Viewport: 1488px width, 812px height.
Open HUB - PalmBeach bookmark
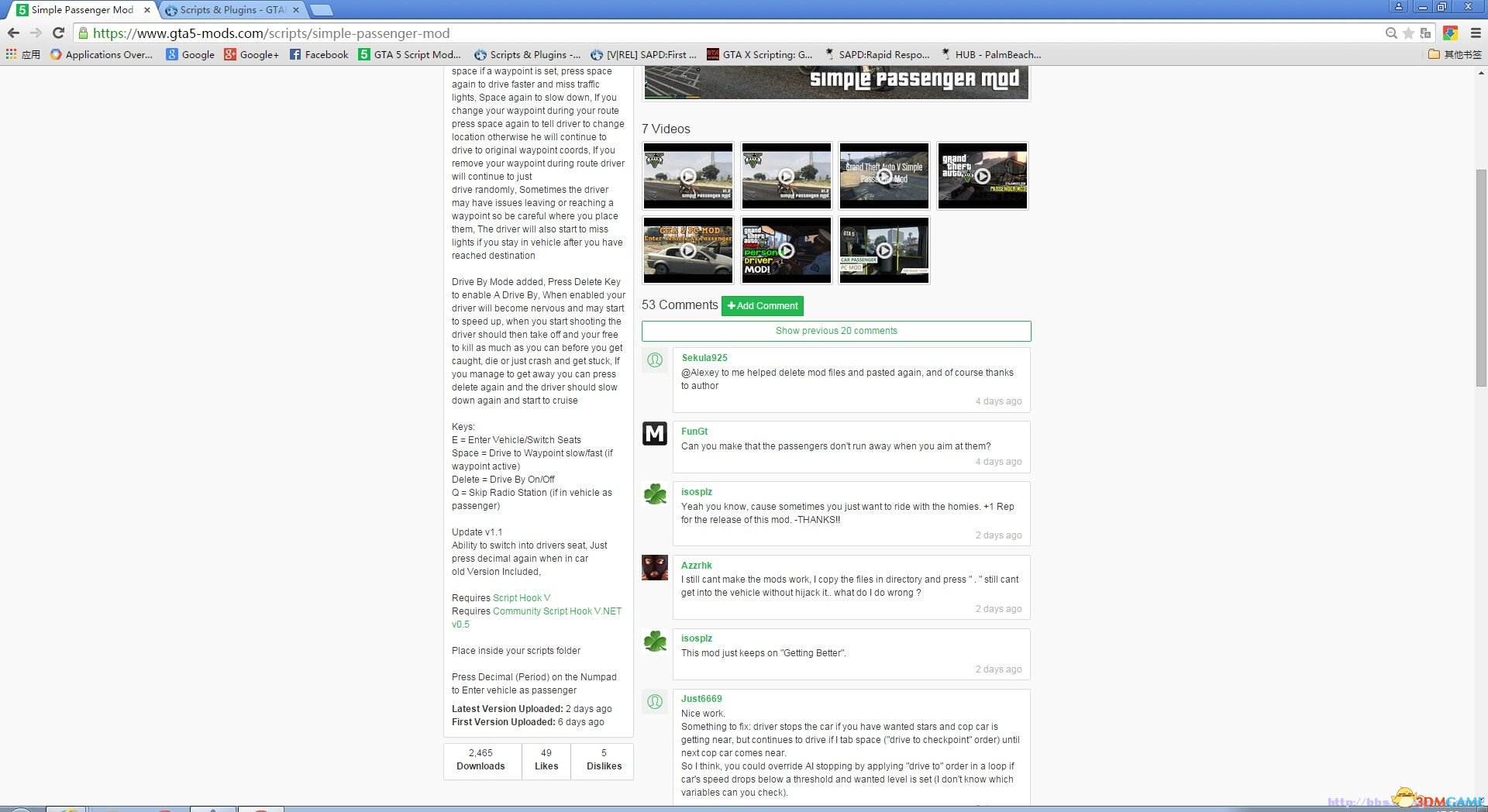tap(990, 54)
